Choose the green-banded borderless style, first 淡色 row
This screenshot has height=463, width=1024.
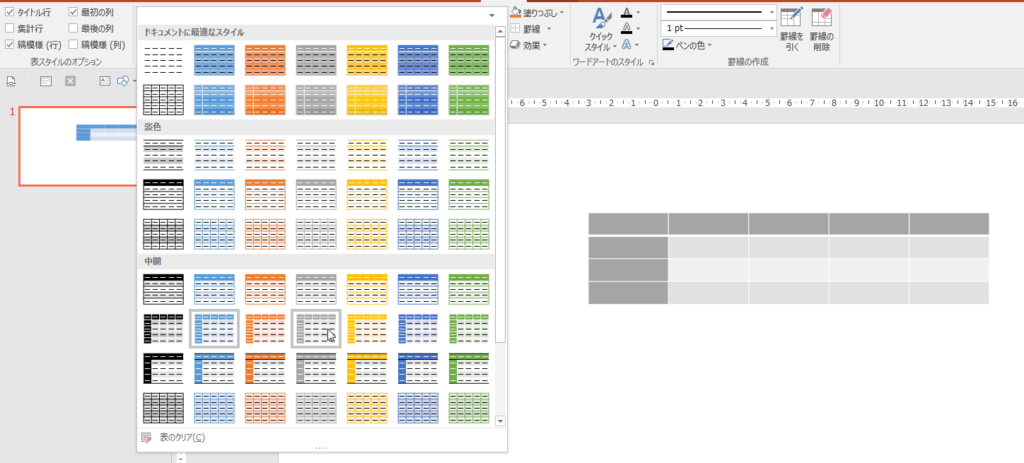coord(469,155)
